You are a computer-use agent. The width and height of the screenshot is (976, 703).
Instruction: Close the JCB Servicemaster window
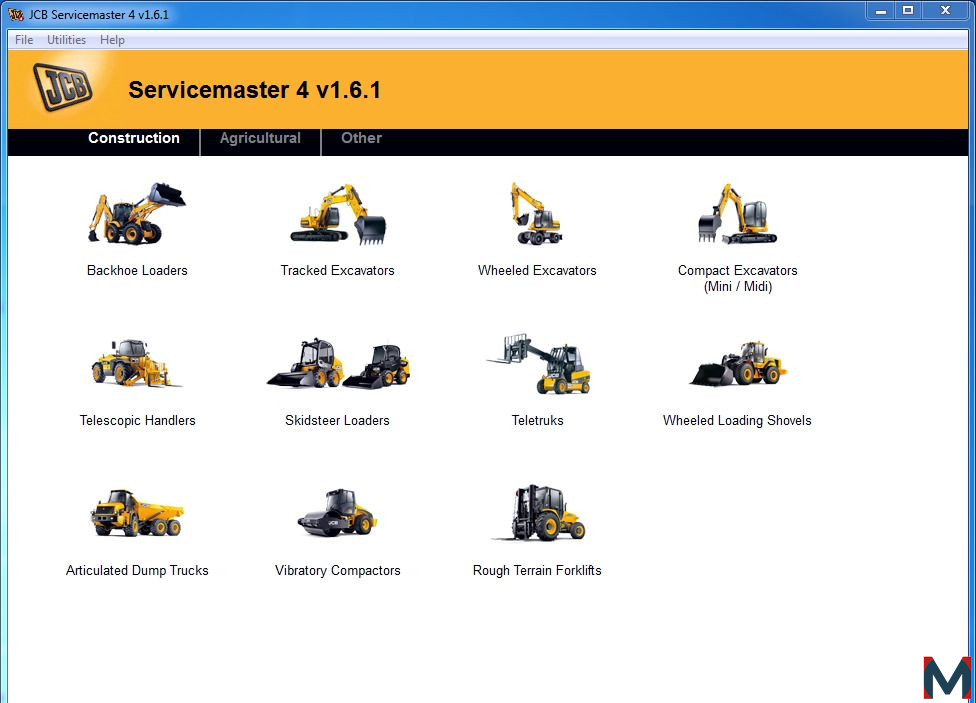point(946,11)
